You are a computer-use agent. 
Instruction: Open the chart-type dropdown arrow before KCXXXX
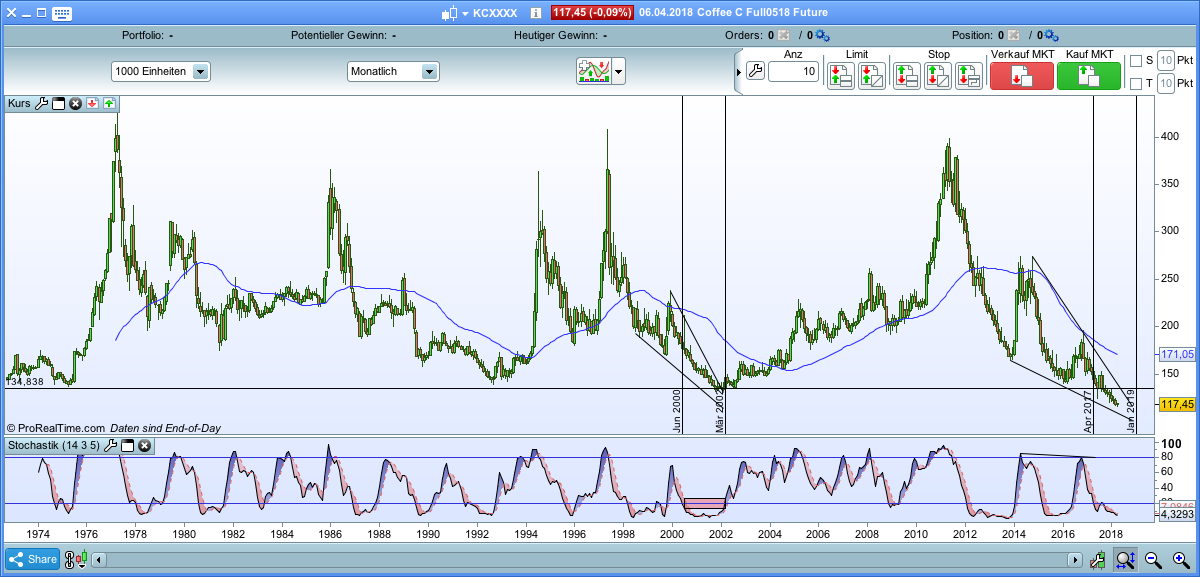(x=465, y=14)
